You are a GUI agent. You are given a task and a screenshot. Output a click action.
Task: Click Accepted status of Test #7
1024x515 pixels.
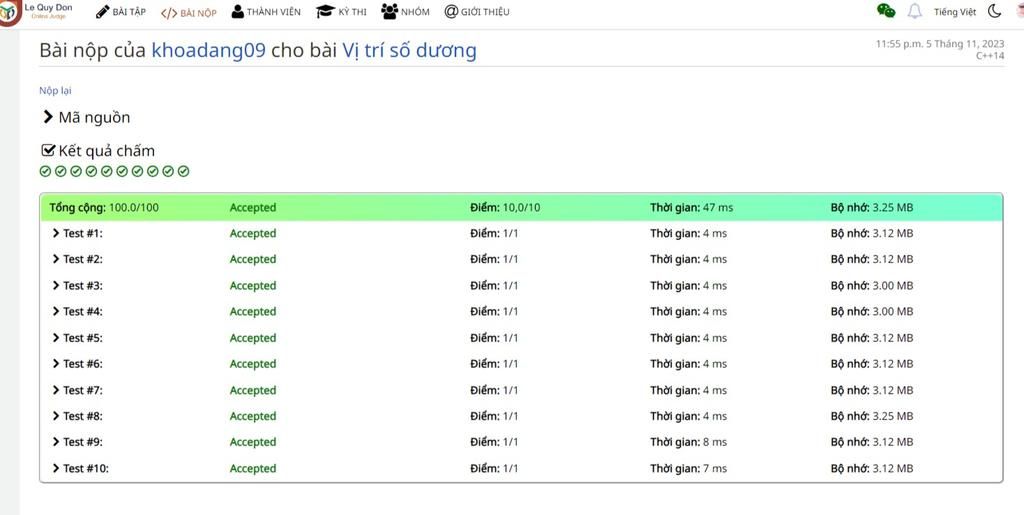(x=253, y=390)
